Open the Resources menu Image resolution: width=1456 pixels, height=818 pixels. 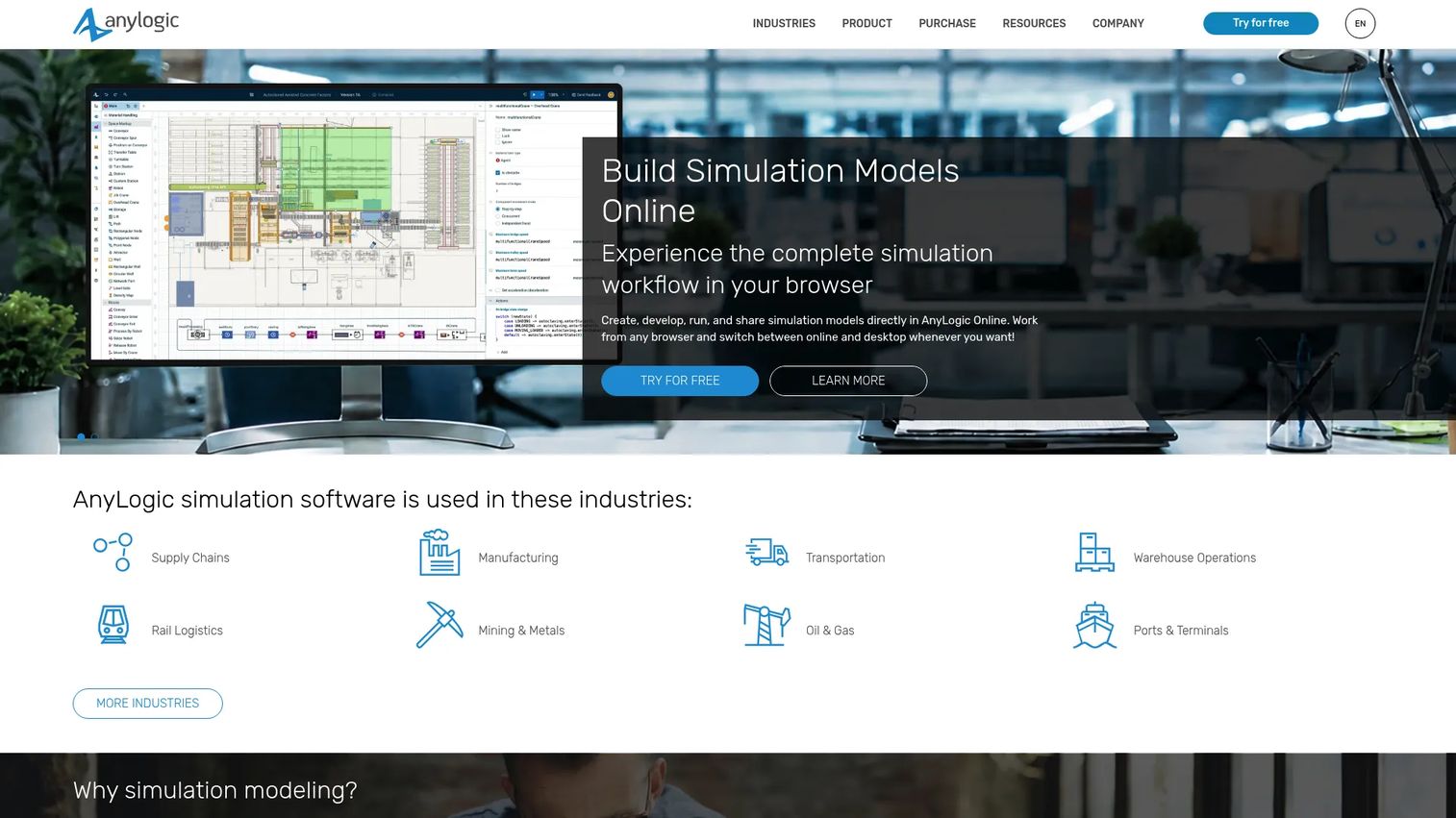[1034, 23]
